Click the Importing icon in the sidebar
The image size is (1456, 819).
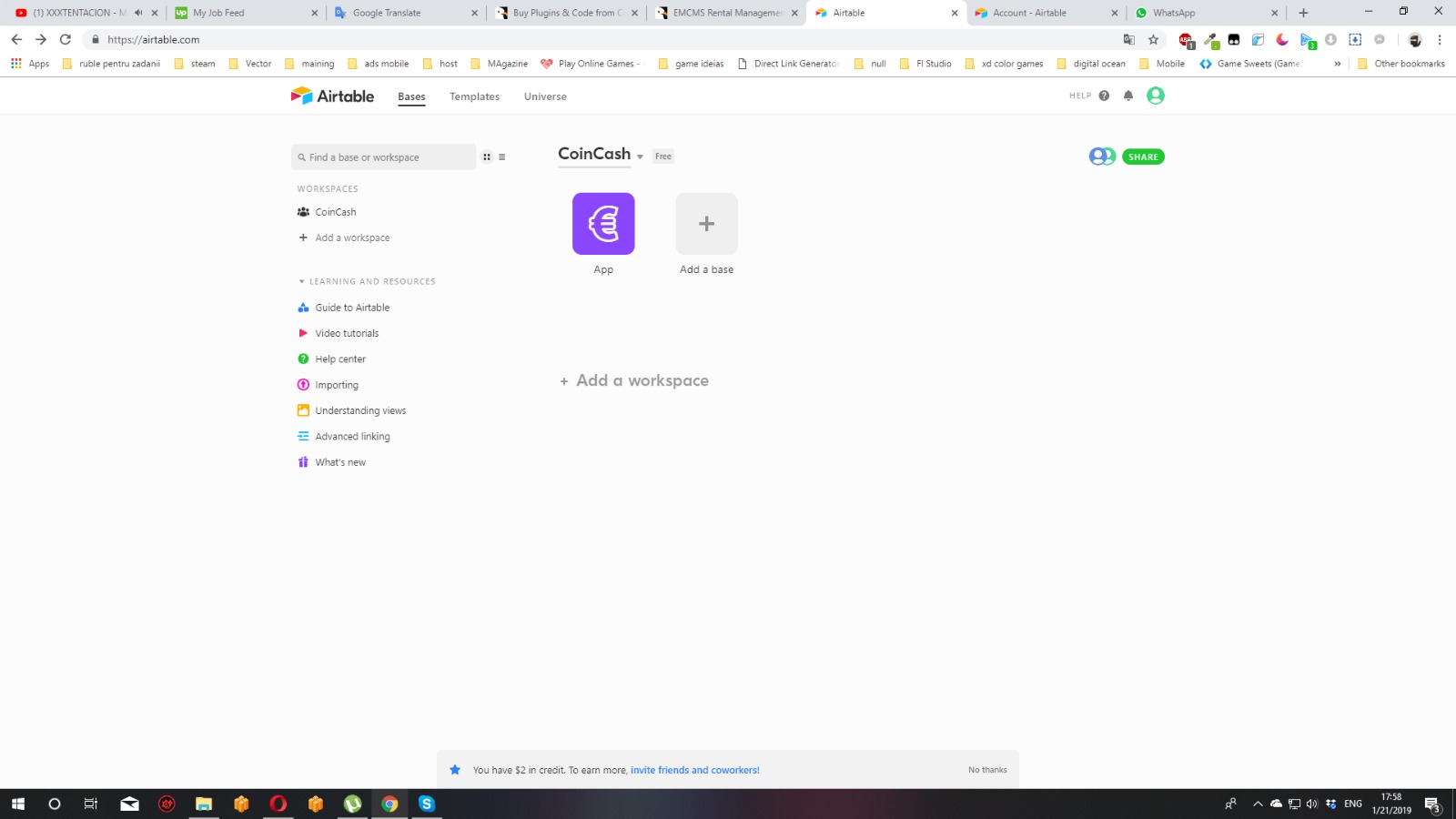point(303,385)
